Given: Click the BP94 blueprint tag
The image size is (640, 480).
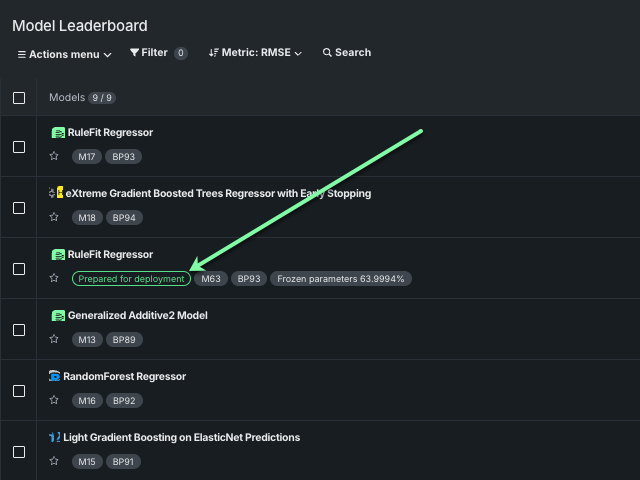Looking at the screenshot, I should pos(124,218).
